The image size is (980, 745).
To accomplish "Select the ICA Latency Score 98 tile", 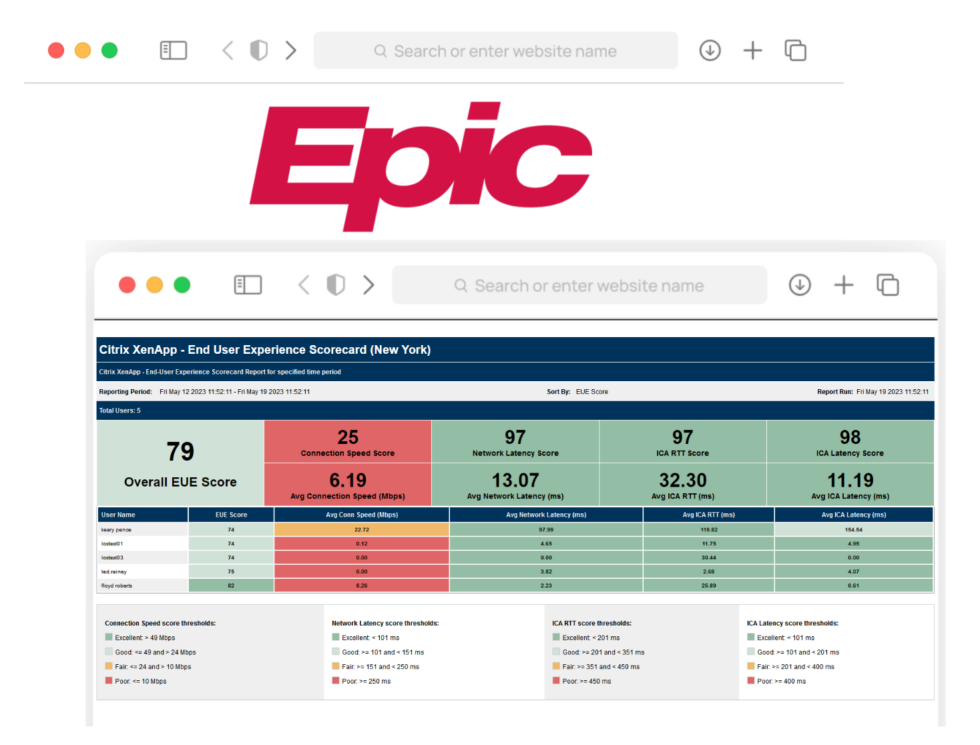I will [x=850, y=442].
